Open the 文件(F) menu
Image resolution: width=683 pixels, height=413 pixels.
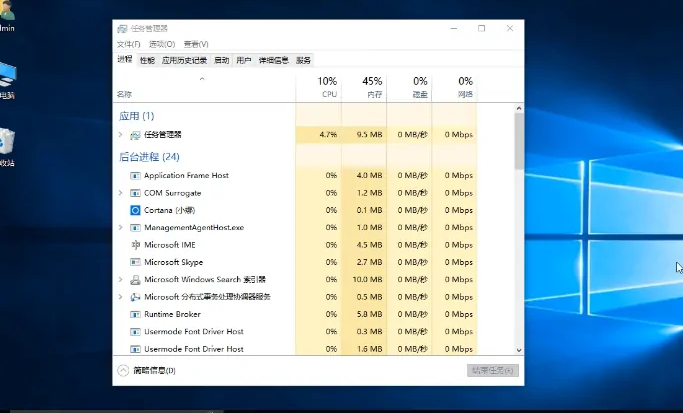(x=129, y=44)
